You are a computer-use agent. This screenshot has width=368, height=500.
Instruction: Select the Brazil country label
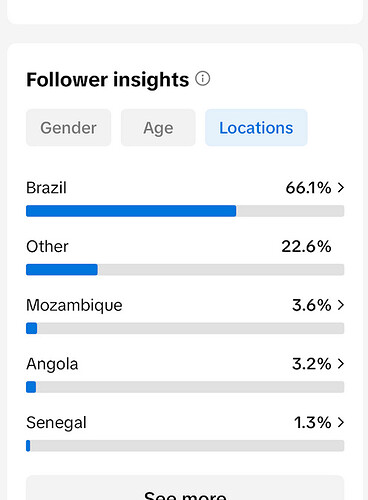tap(46, 188)
